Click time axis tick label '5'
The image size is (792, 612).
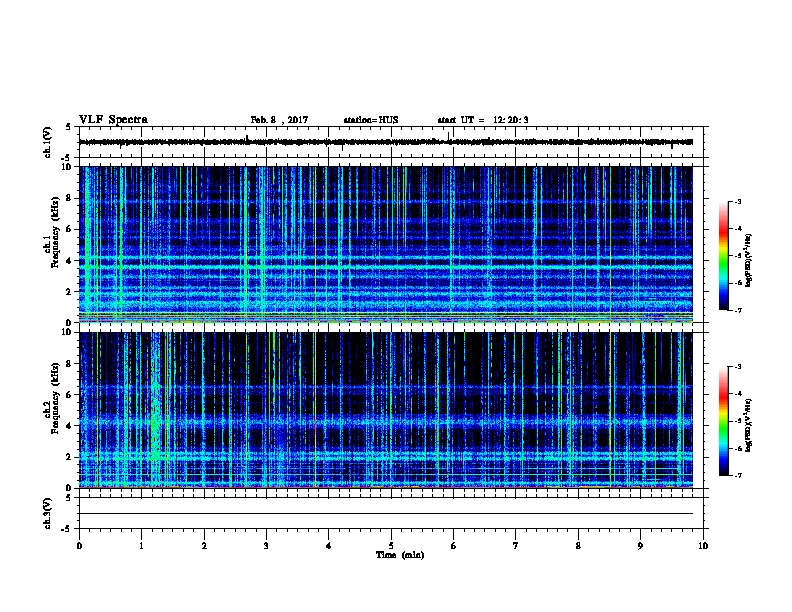(391, 546)
